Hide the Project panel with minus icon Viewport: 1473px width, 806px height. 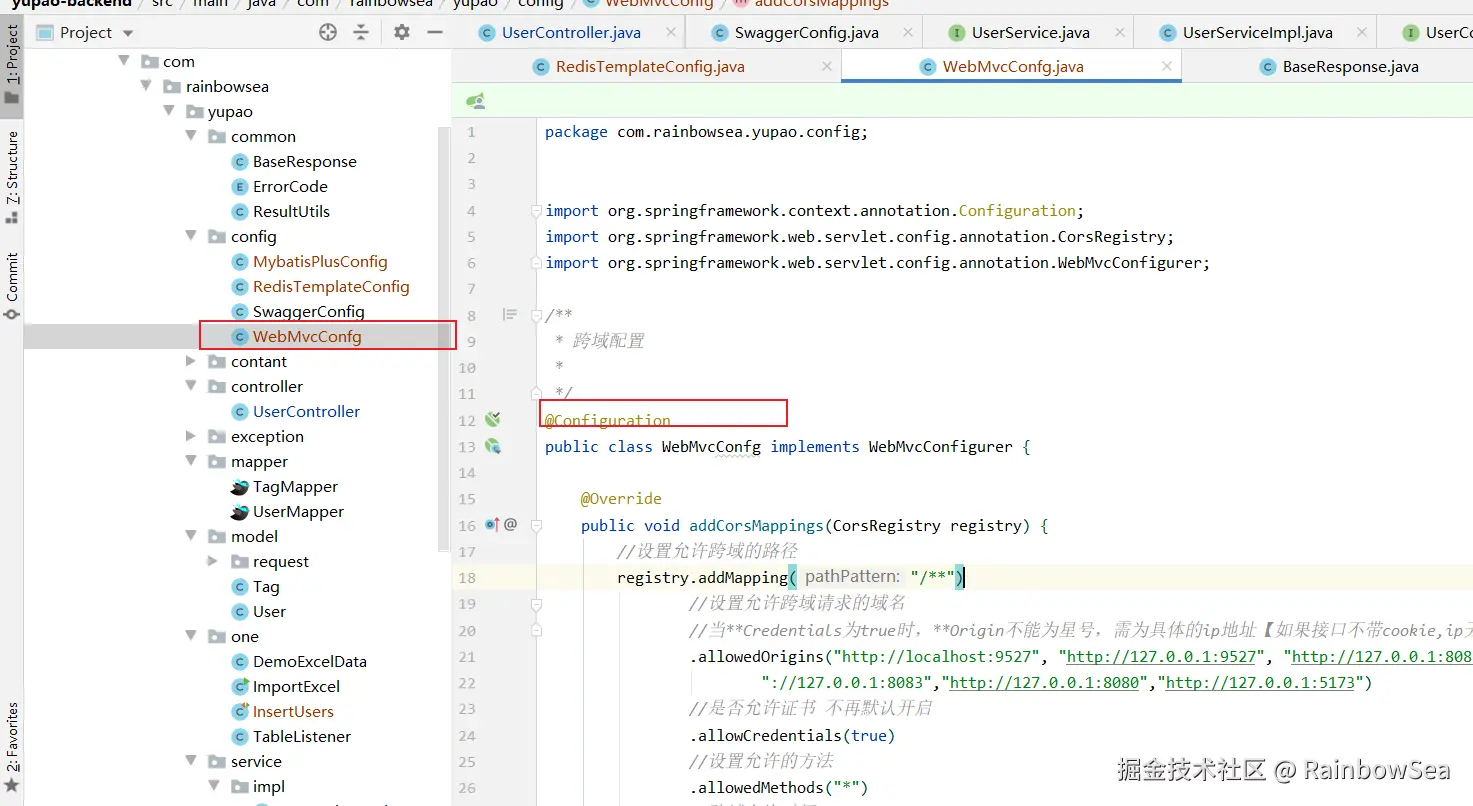435,32
